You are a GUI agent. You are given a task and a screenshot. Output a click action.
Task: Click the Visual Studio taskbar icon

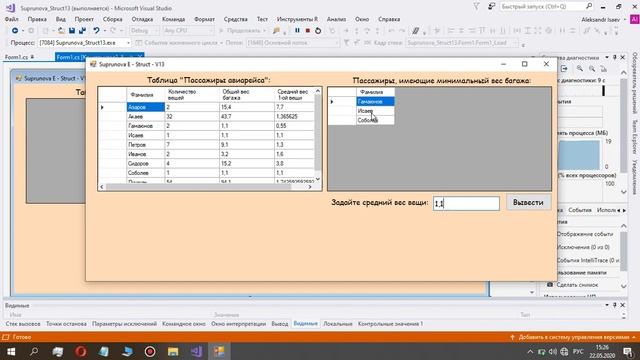[x=196, y=351]
